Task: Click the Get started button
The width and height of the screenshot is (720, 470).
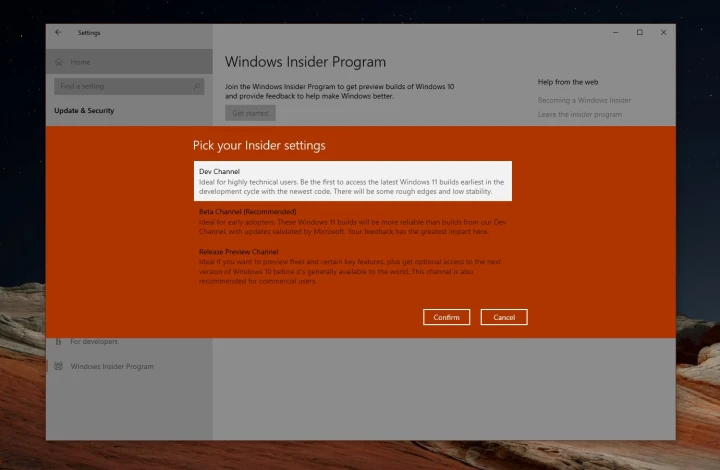Action: pos(249,113)
